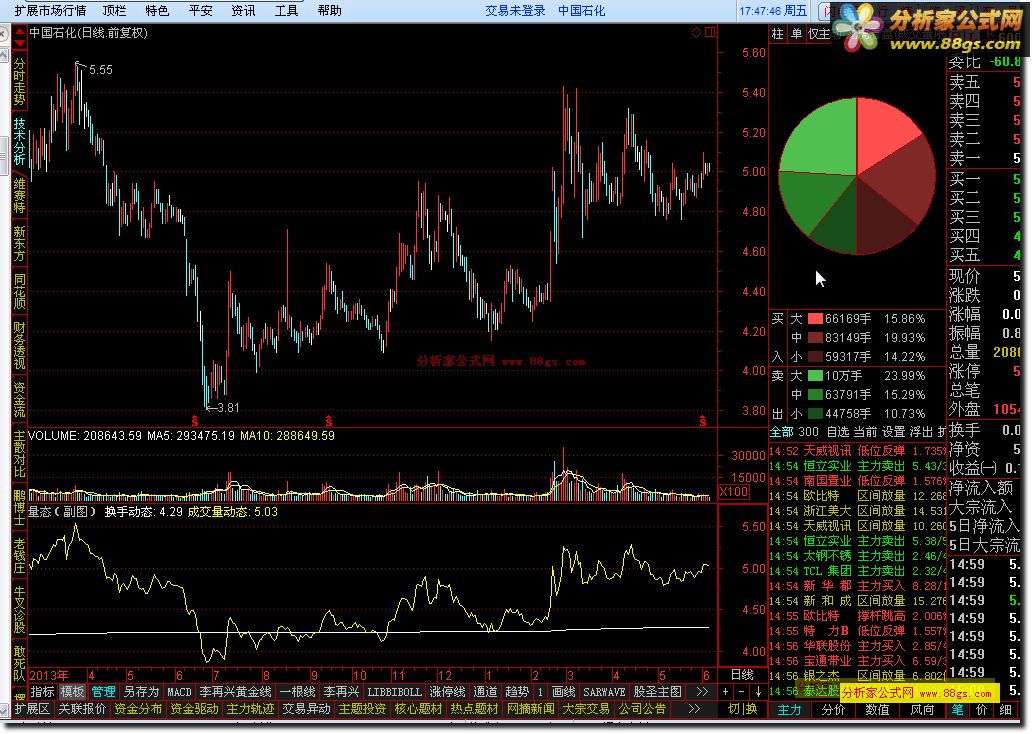This screenshot has height=734, width=1032.
Task: Open the 平安 menu
Action: [200, 11]
